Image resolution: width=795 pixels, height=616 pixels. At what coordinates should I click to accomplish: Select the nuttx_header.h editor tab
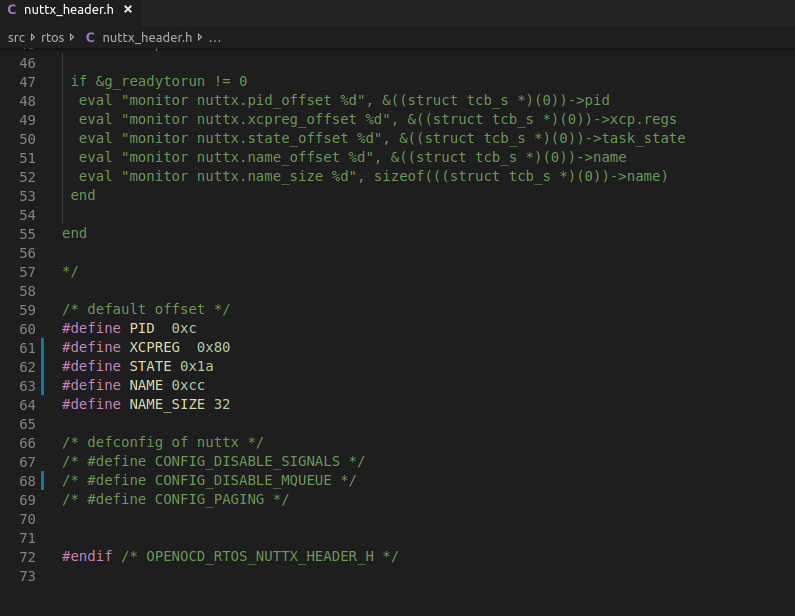[x=70, y=10]
